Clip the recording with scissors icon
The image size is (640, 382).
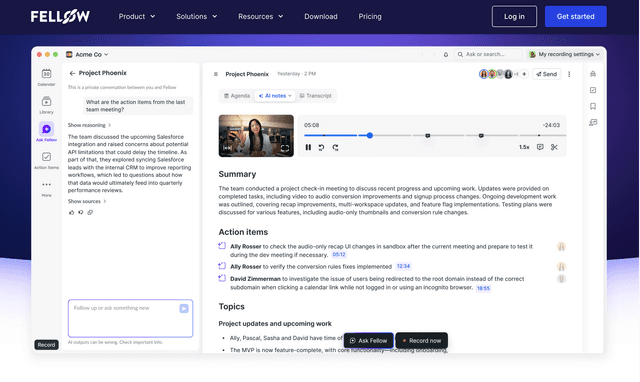point(554,147)
